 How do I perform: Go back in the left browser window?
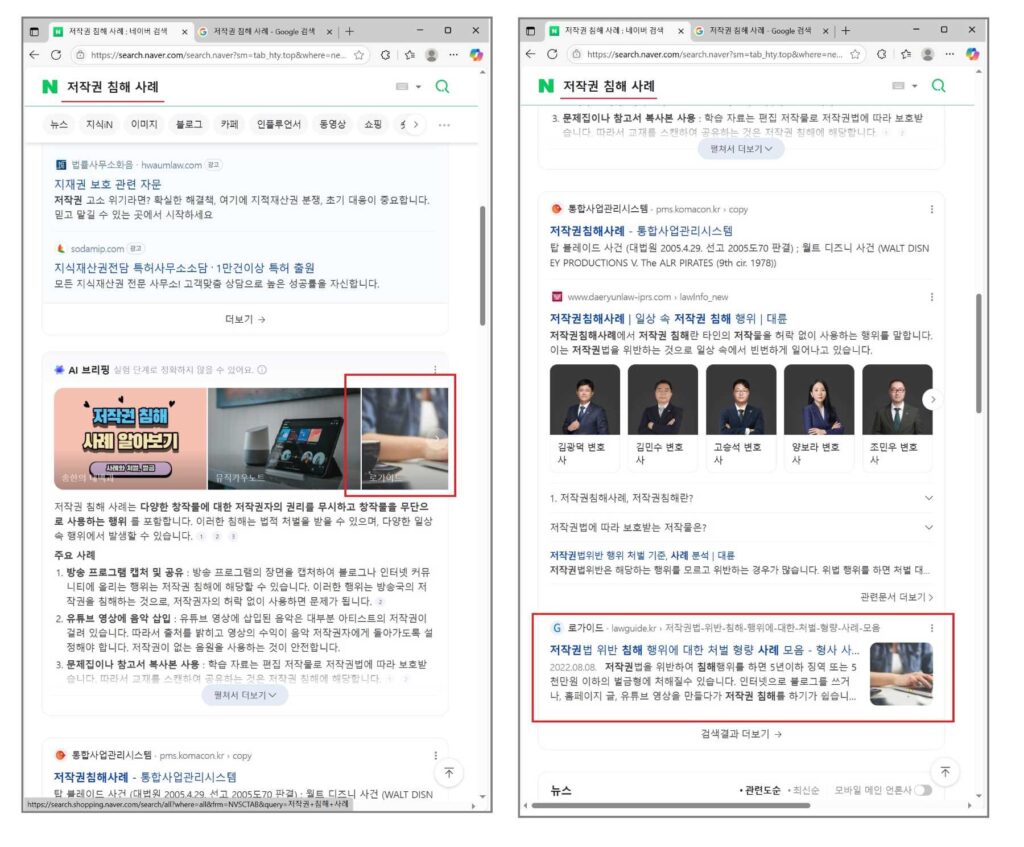coord(35,55)
